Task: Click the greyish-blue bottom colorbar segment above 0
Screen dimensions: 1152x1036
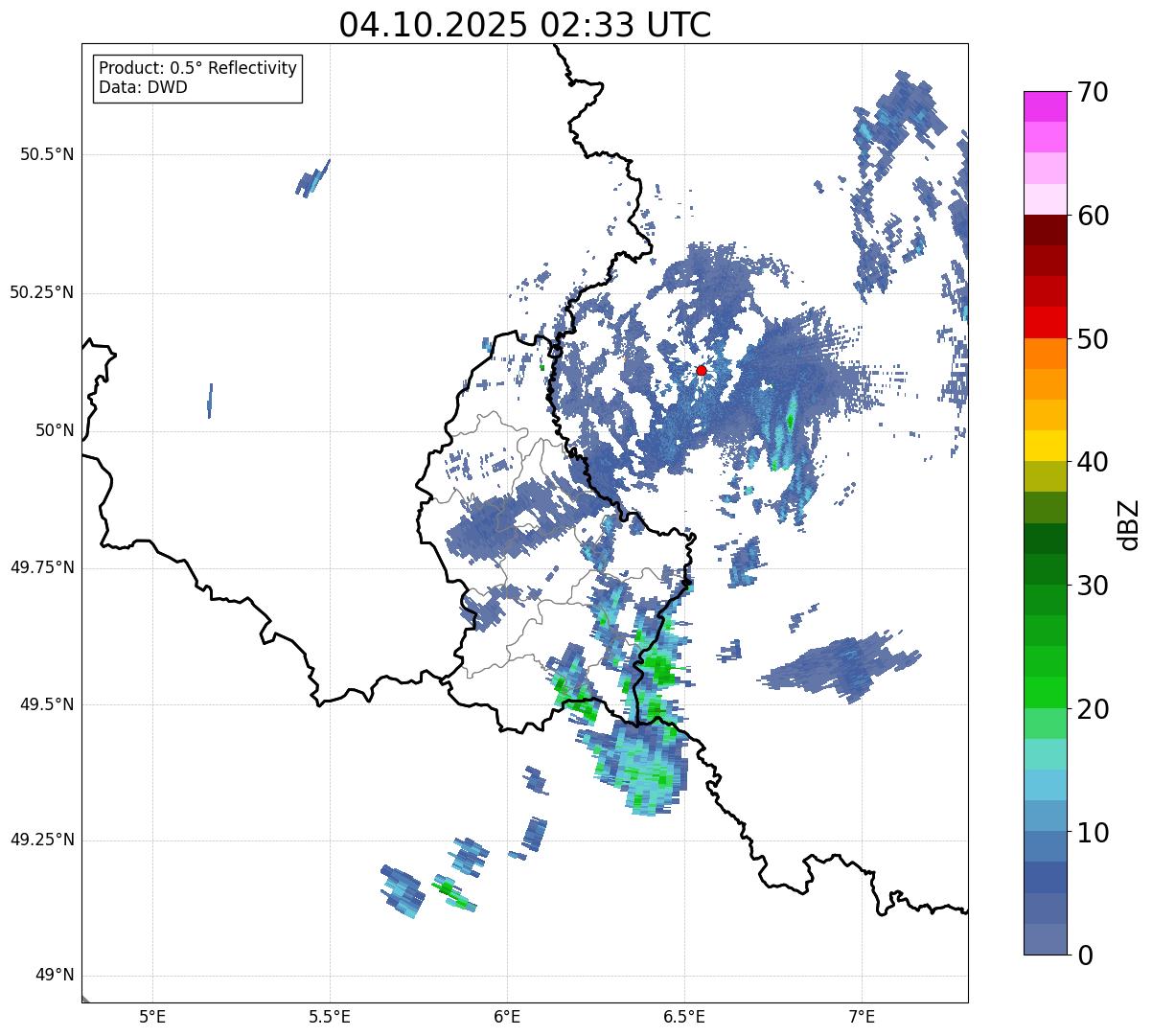Action: point(1045,939)
